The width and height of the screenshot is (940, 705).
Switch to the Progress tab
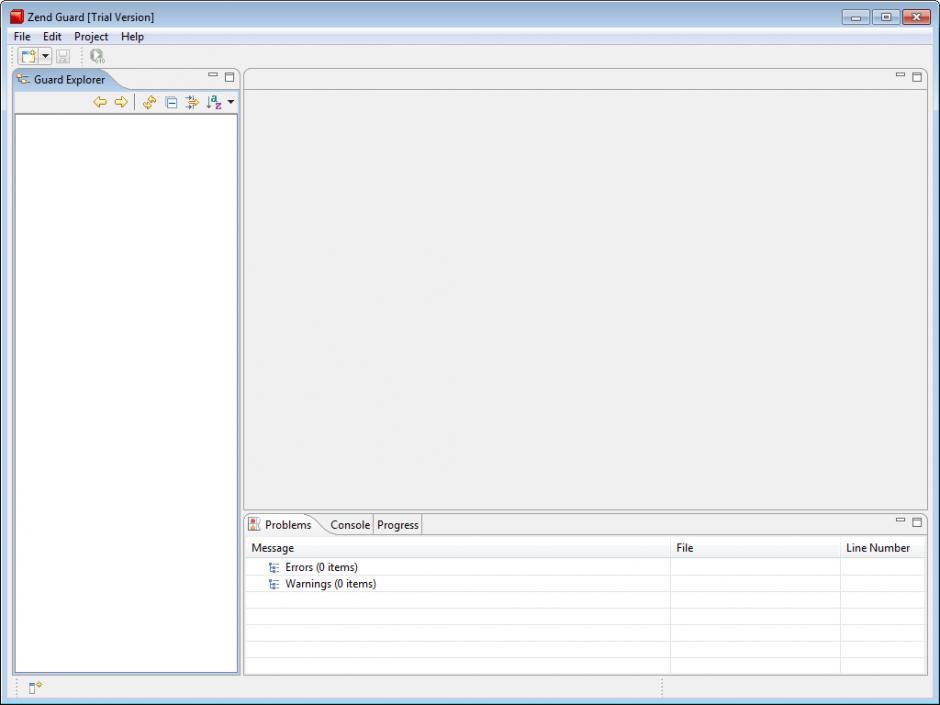(x=397, y=525)
